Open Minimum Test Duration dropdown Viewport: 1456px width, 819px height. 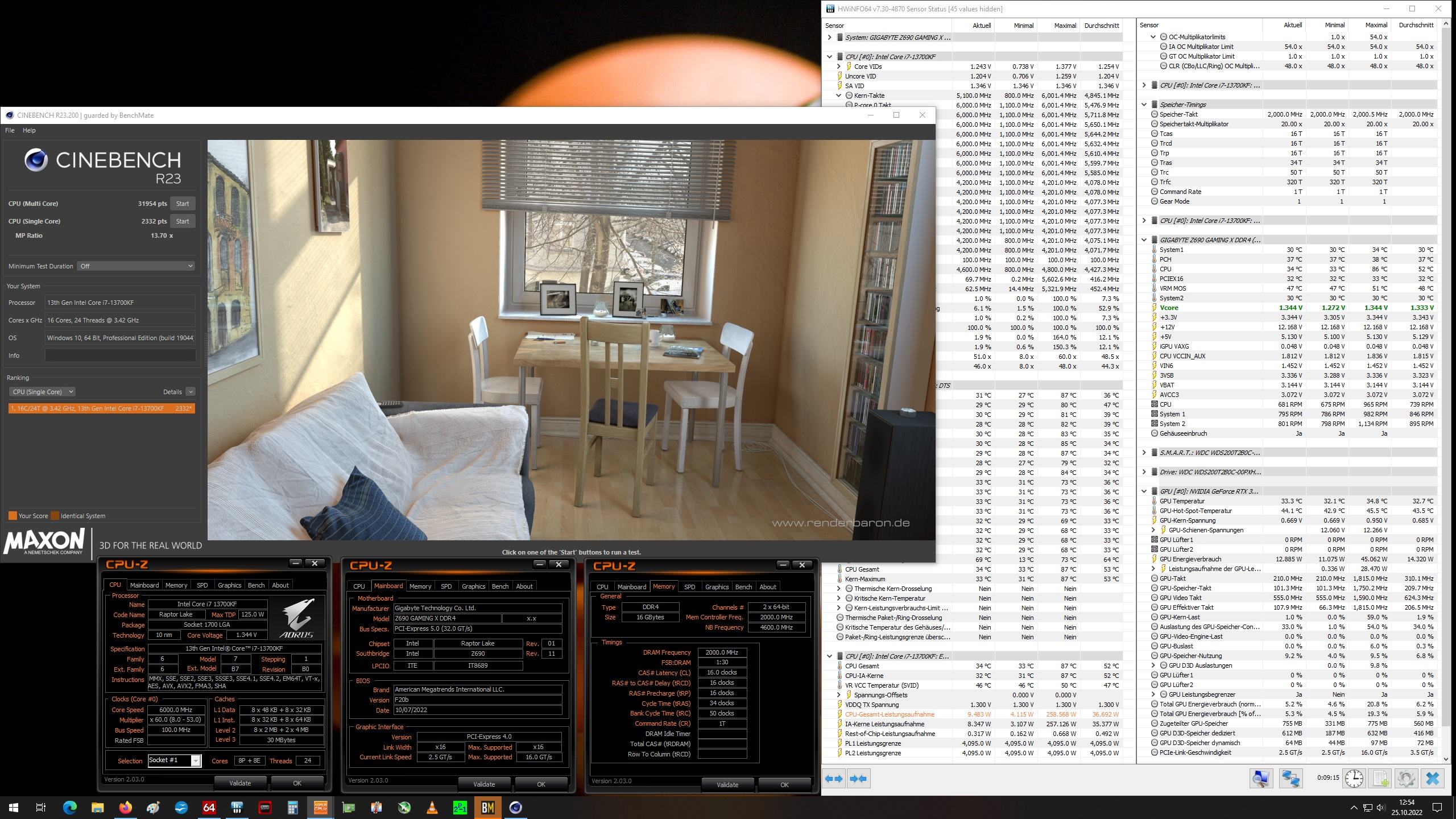(136, 266)
